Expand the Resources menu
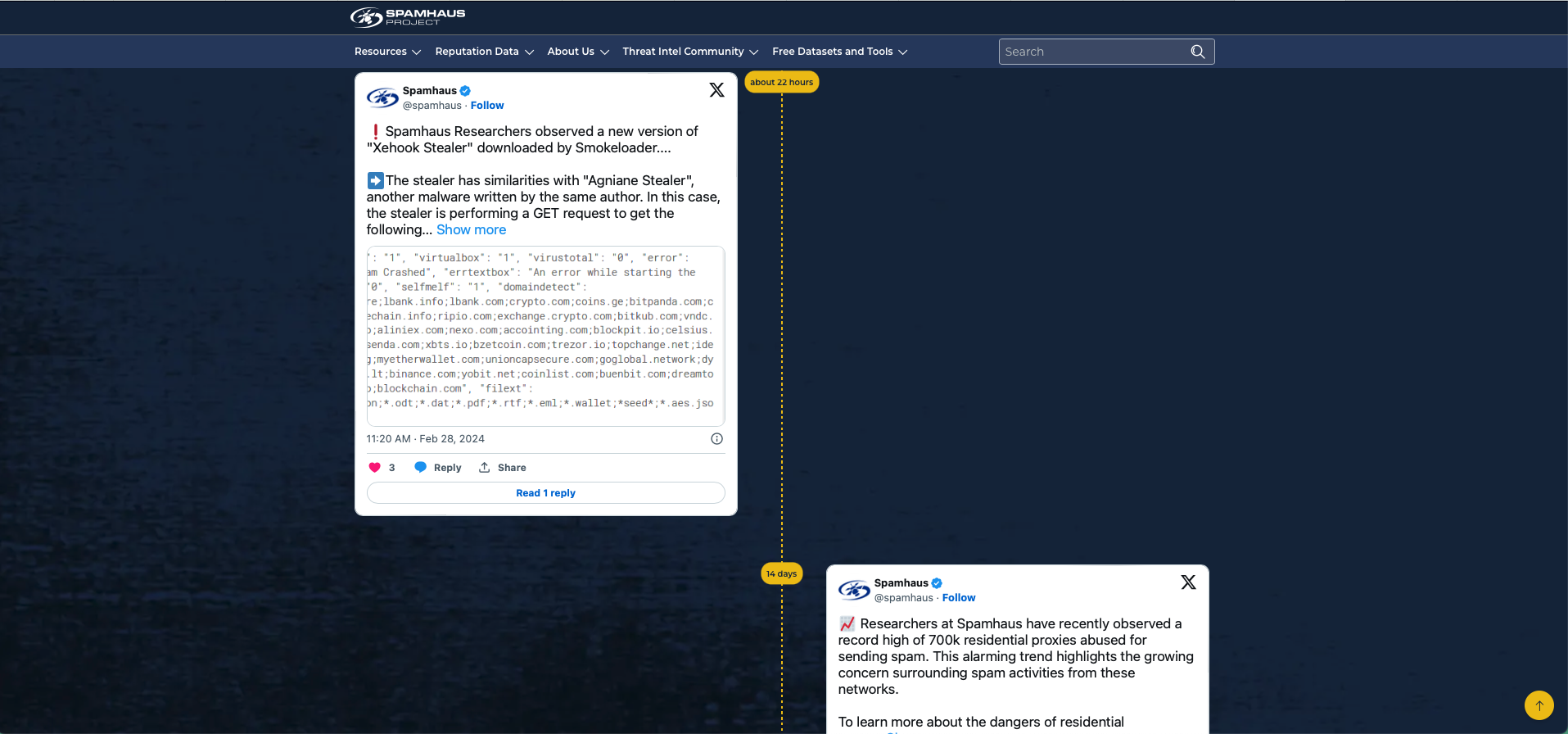Screen dimensions: 1568x734 (387, 52)
